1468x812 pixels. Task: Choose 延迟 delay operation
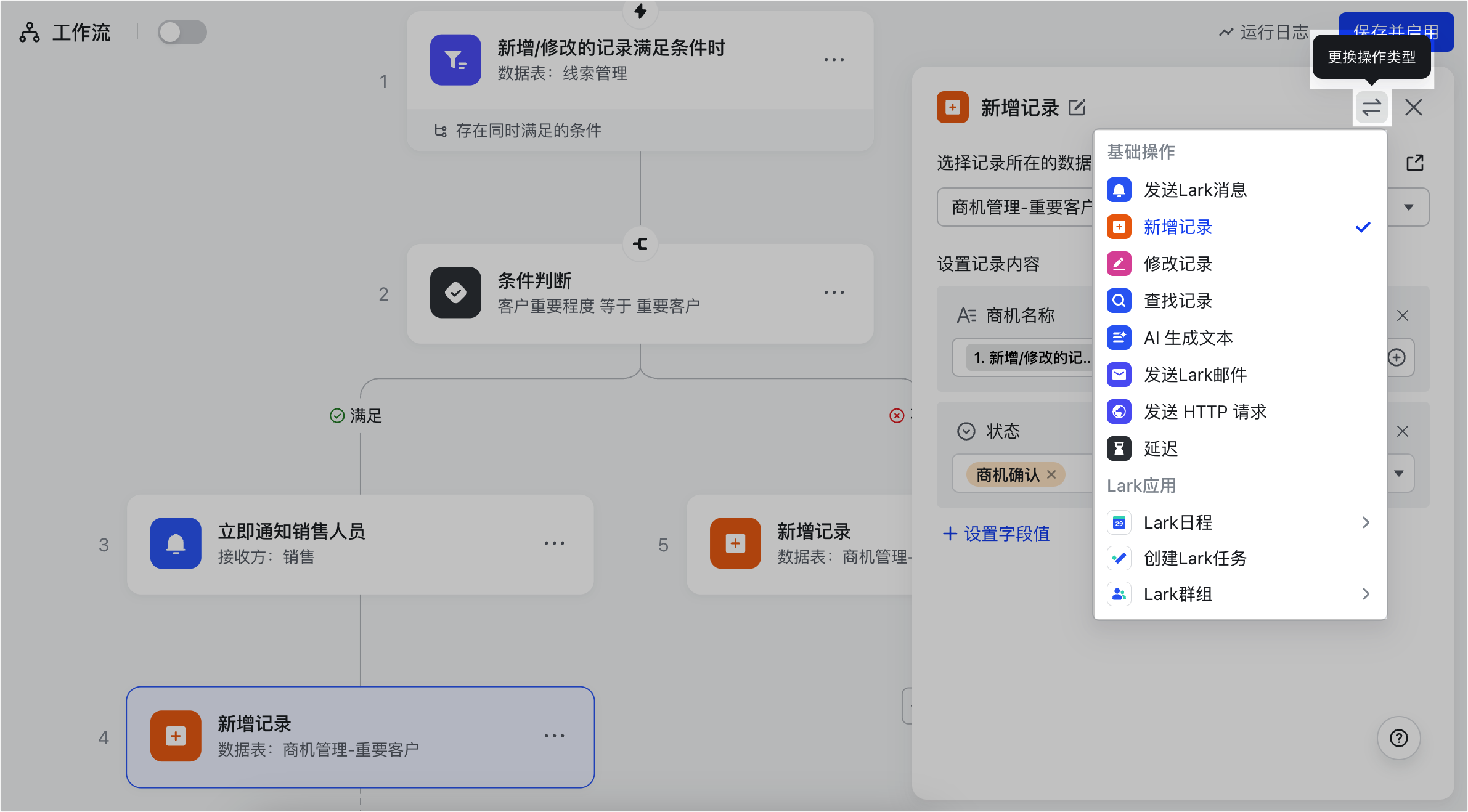[1240, 449]
